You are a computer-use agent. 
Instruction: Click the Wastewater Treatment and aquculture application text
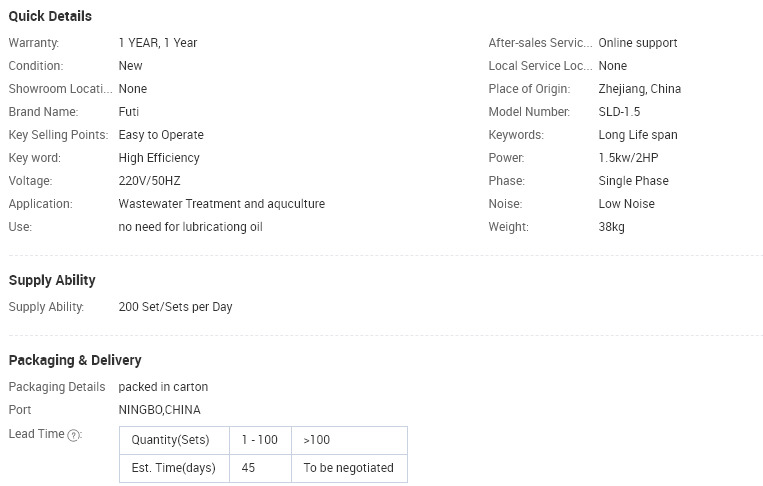tap(221, 204)
